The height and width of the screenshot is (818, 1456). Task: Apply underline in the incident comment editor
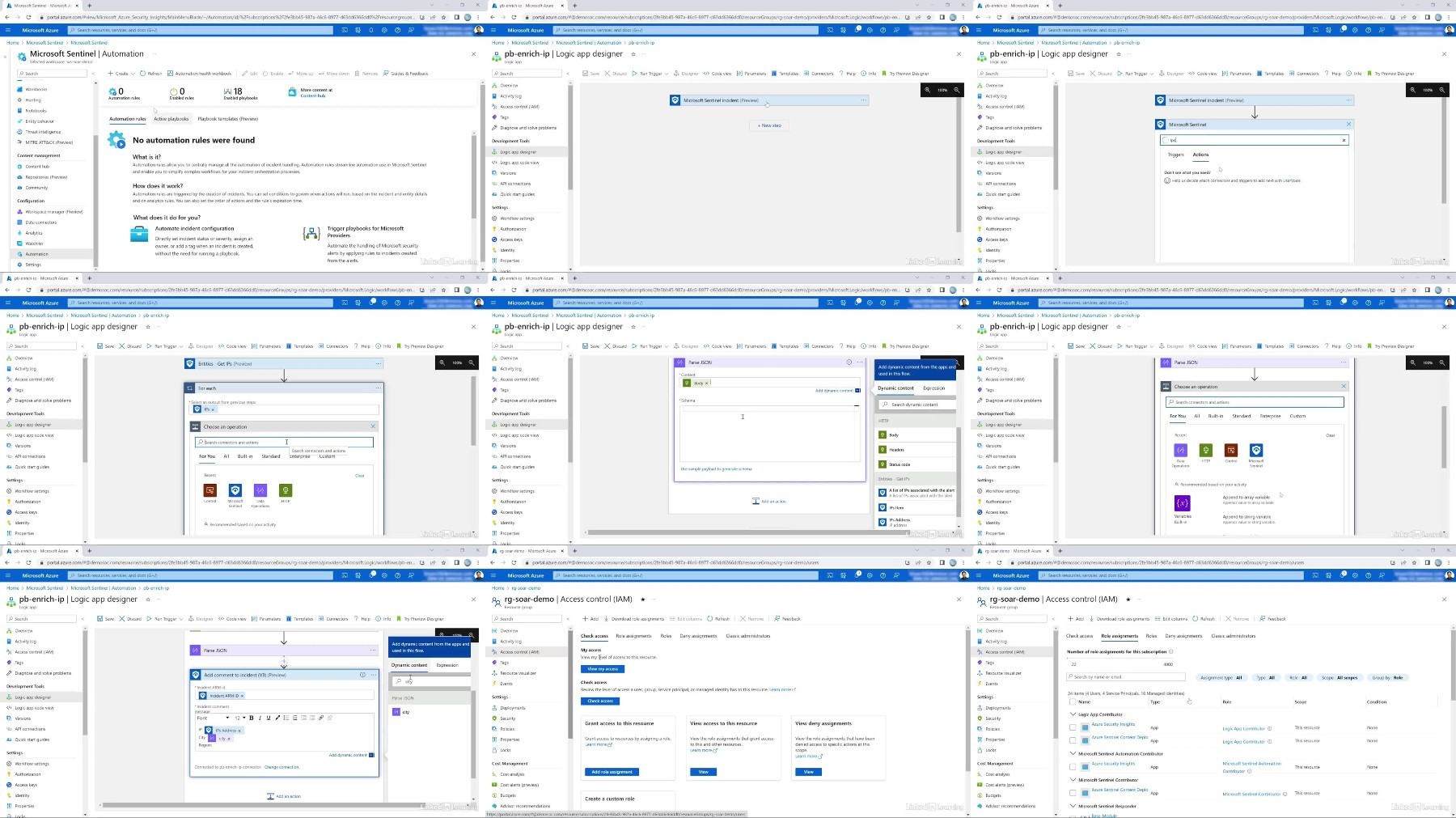click(x=269, y=718)
